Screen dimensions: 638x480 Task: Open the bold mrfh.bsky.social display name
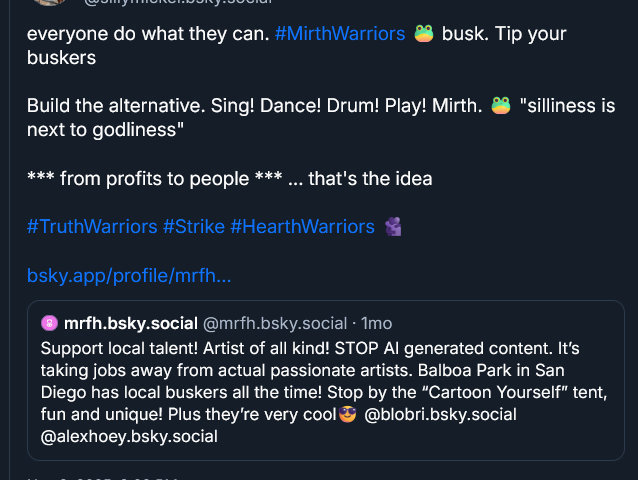coord(130,323)
